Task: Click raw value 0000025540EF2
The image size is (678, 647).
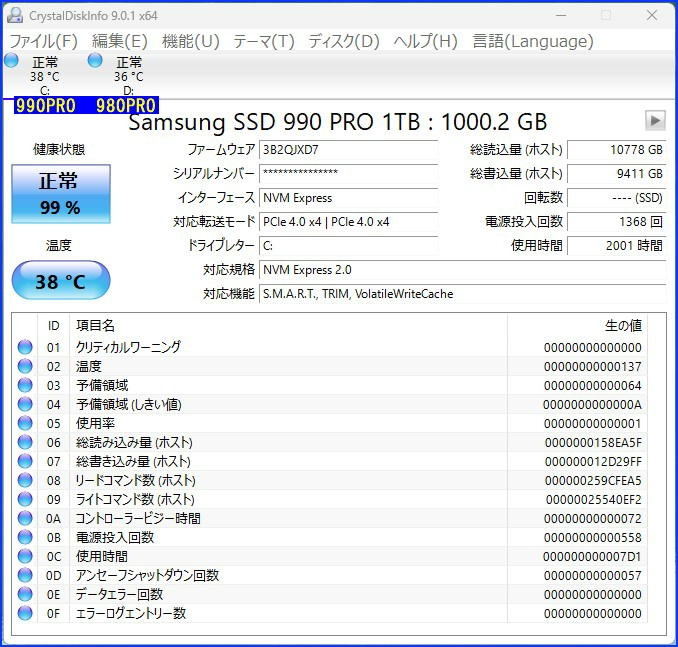Action: pyautogui.click(x=594, y=500)
